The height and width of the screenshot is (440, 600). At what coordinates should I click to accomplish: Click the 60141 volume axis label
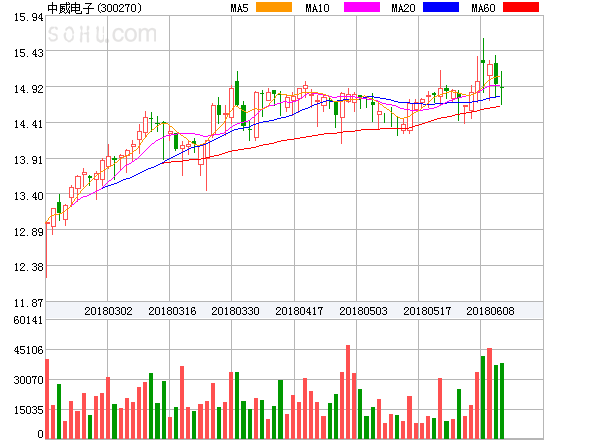click(28, 320)
